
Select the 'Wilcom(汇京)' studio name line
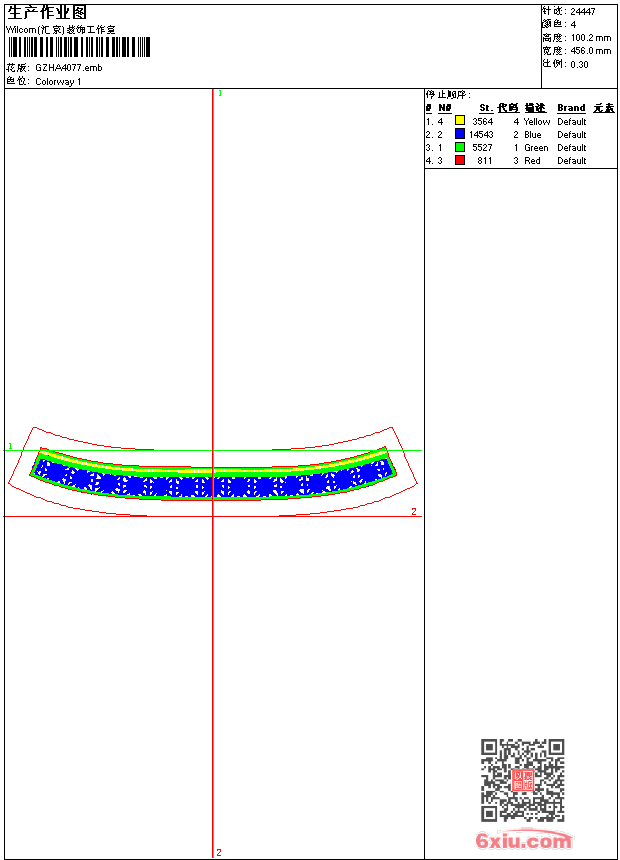(x=60, y=30)
